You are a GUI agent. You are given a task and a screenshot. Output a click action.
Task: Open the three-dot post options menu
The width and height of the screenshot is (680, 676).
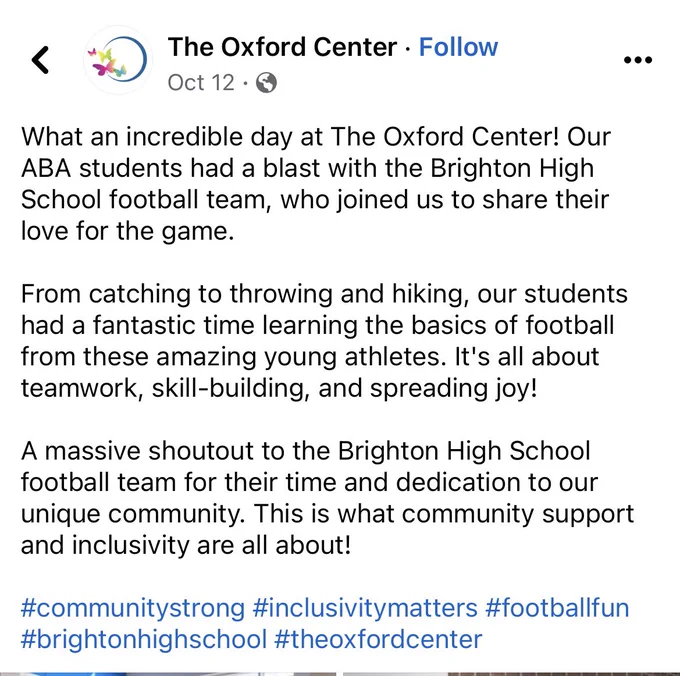tap(638, 60)
